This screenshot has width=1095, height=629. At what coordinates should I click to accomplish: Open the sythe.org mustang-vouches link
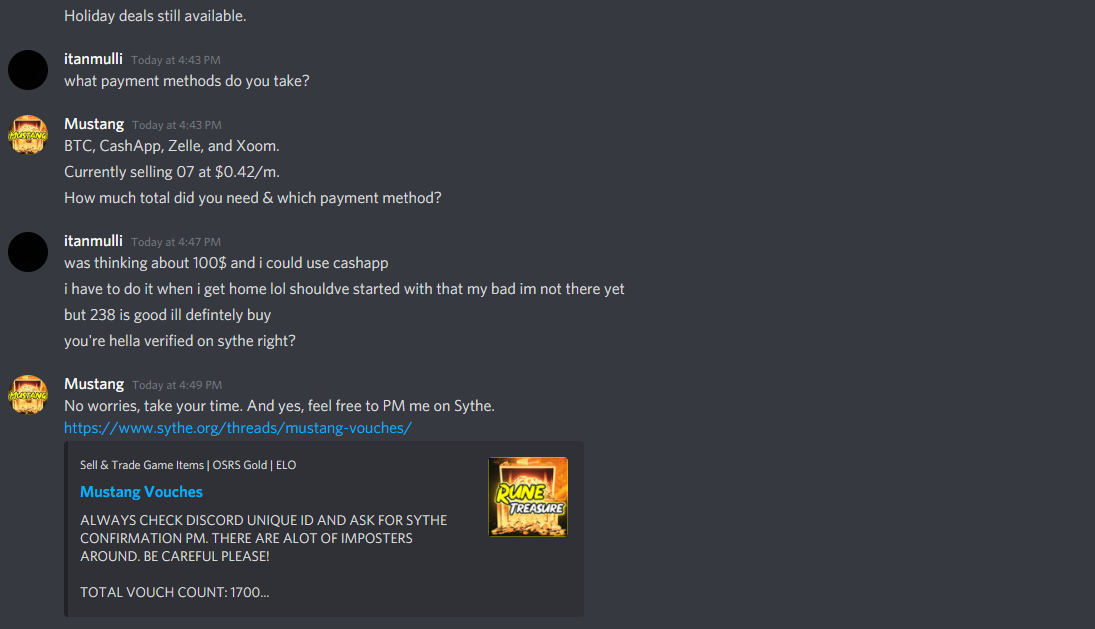pyautogui.click(x=237, y=428)
